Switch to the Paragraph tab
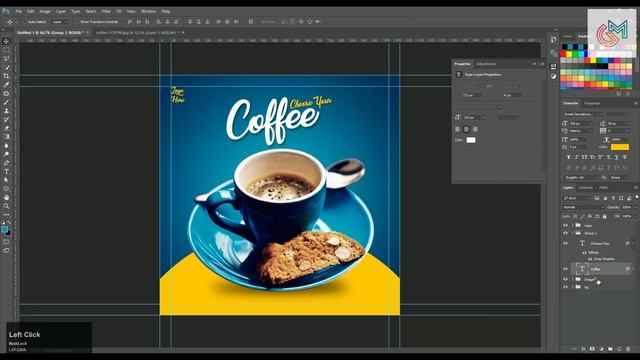Screen dimensions: 640x360 [592, 103]
